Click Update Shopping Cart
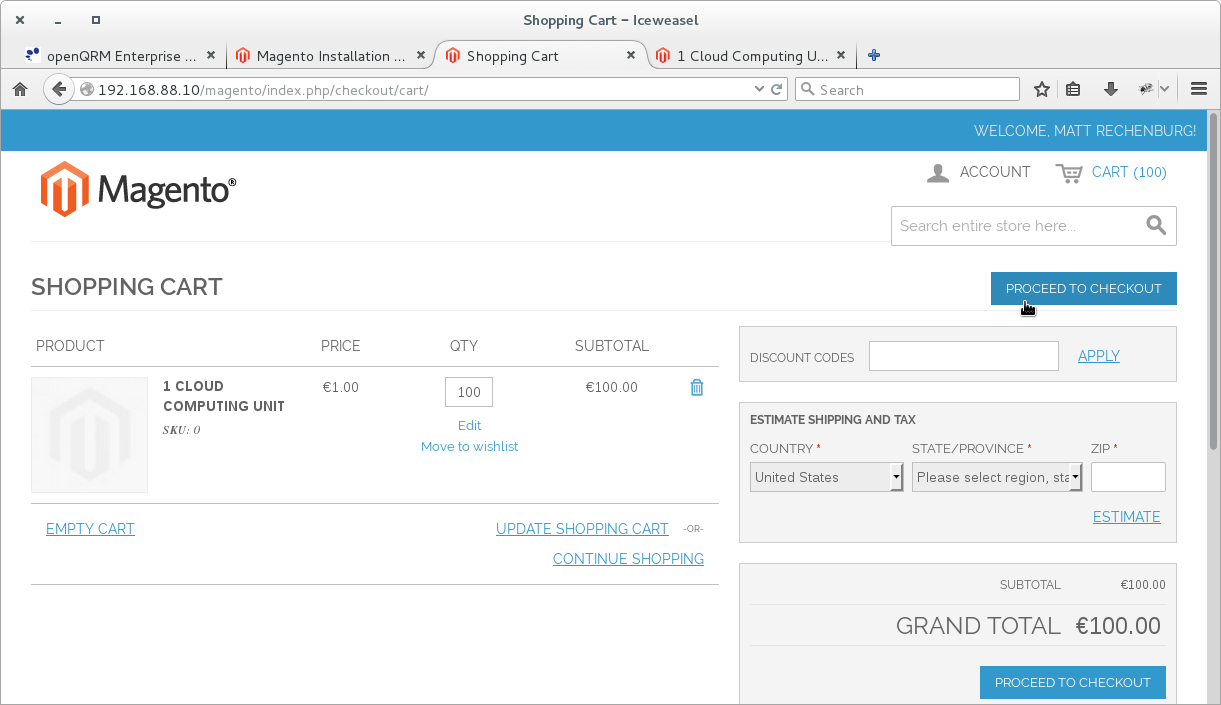This screenshot has height=705, width=1221. click(582, 529)
